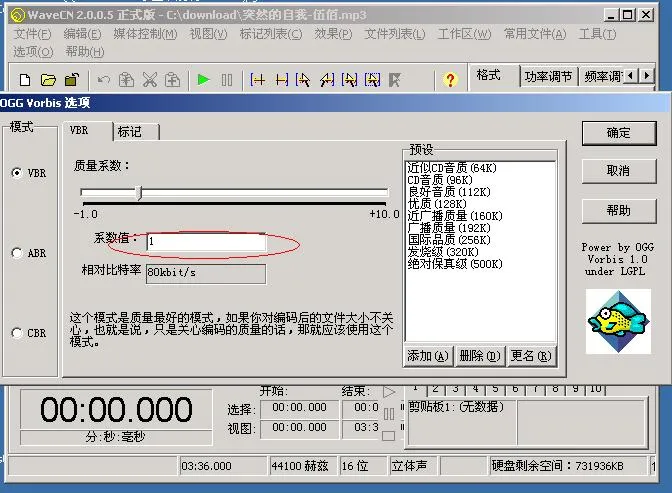The height and width of the screenshot is (493, 672).
Task: Click the third bracket-with-cursor toolbar icon
Action: click(x=303, y=80)
